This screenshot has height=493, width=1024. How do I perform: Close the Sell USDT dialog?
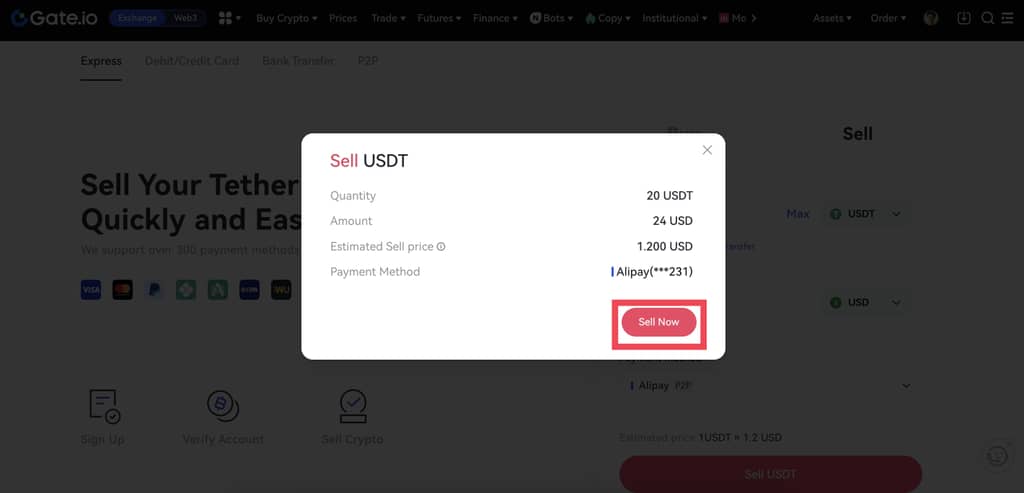click(707, 150)
